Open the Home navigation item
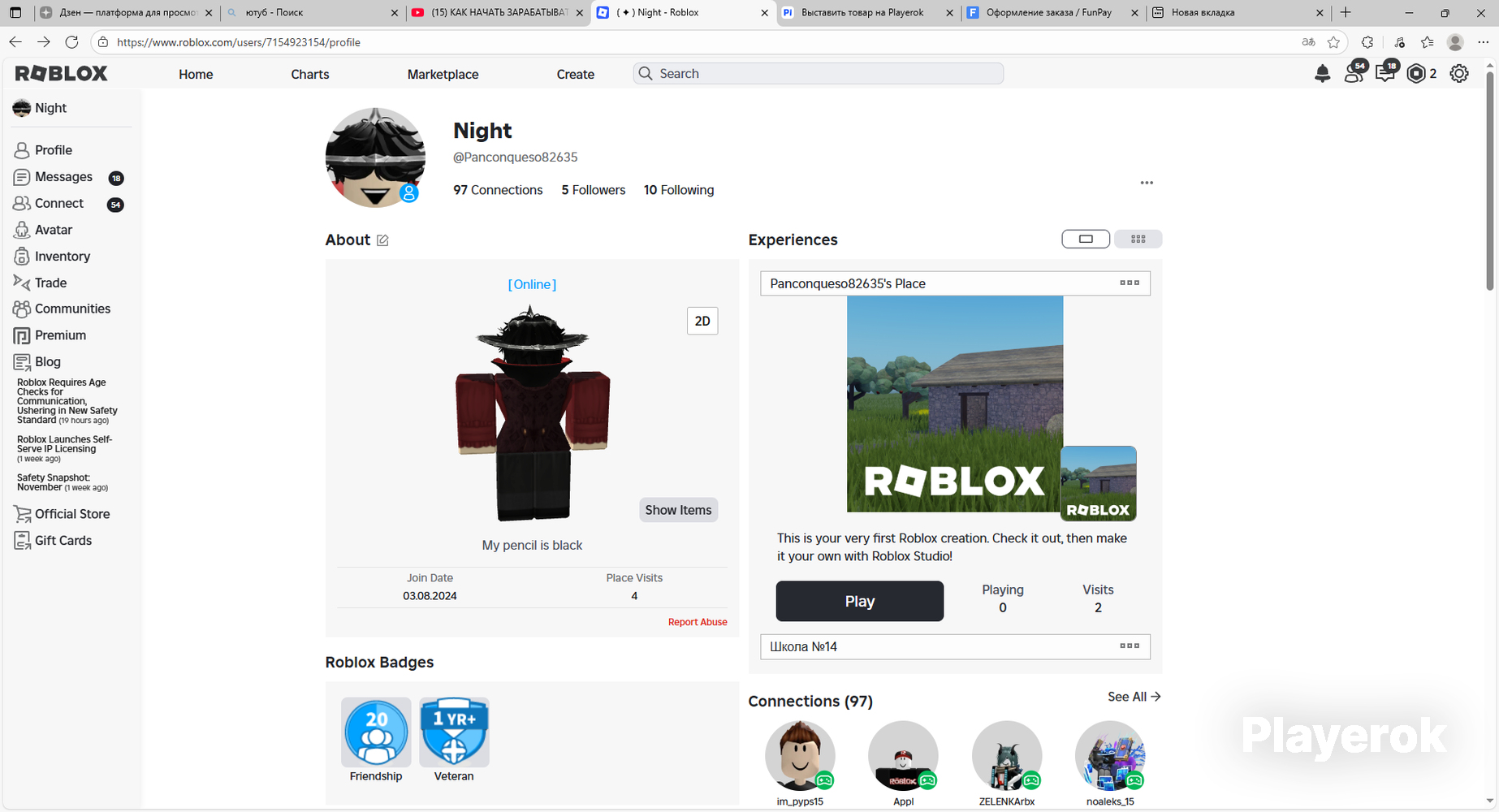This screenshot has height=812, width=1499. pos(196,74)
